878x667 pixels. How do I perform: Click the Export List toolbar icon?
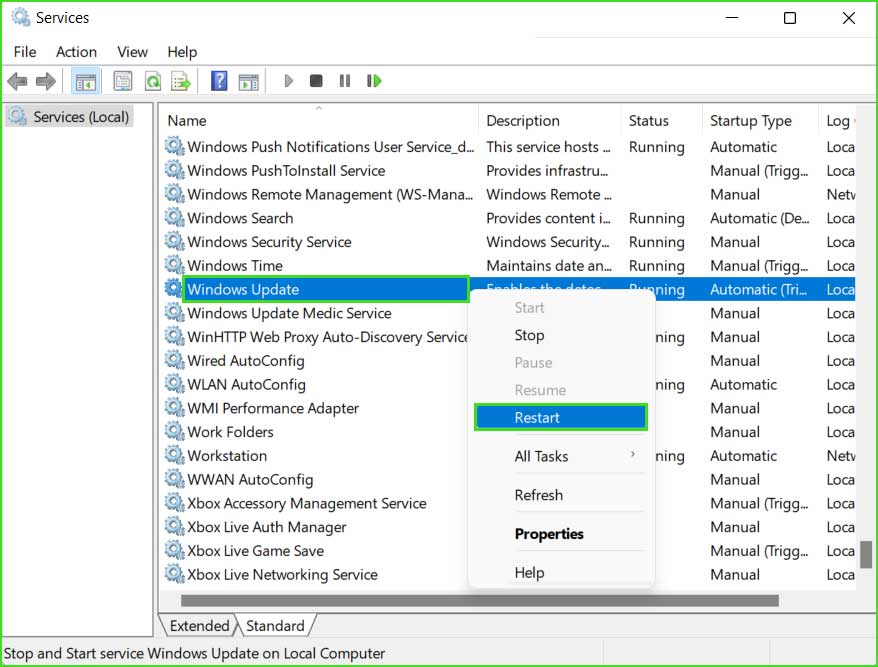point(181,81)
